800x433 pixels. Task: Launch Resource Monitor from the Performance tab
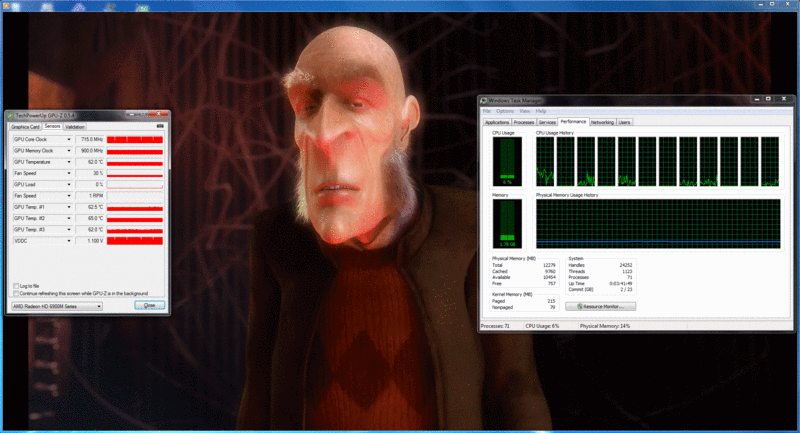[x=601, y=306]
